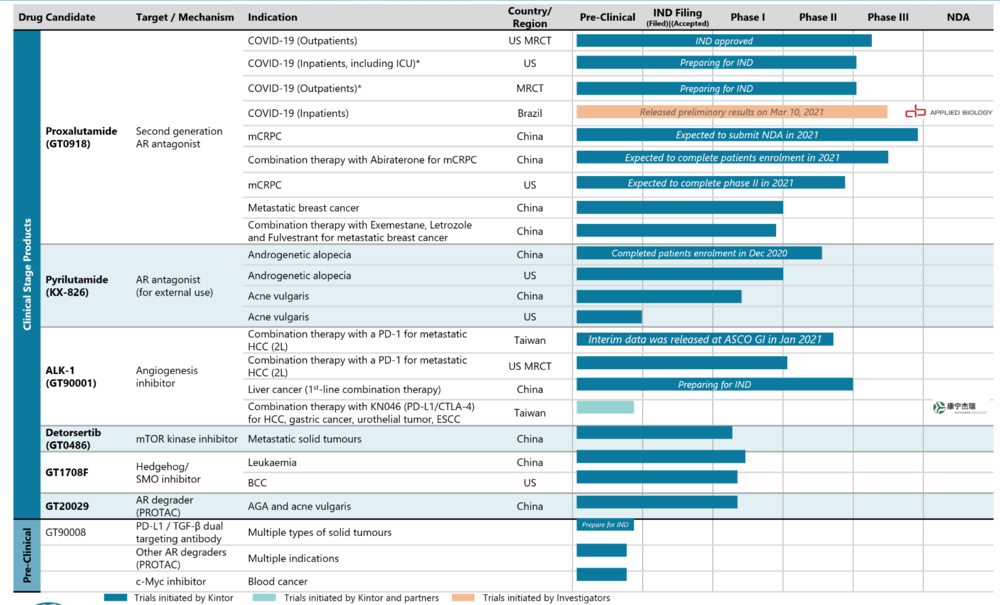This screenshot has width=1000, height=605.
Task: Select 'Interim data was released at ASCO GI' bar
Action: coord(704,340)
